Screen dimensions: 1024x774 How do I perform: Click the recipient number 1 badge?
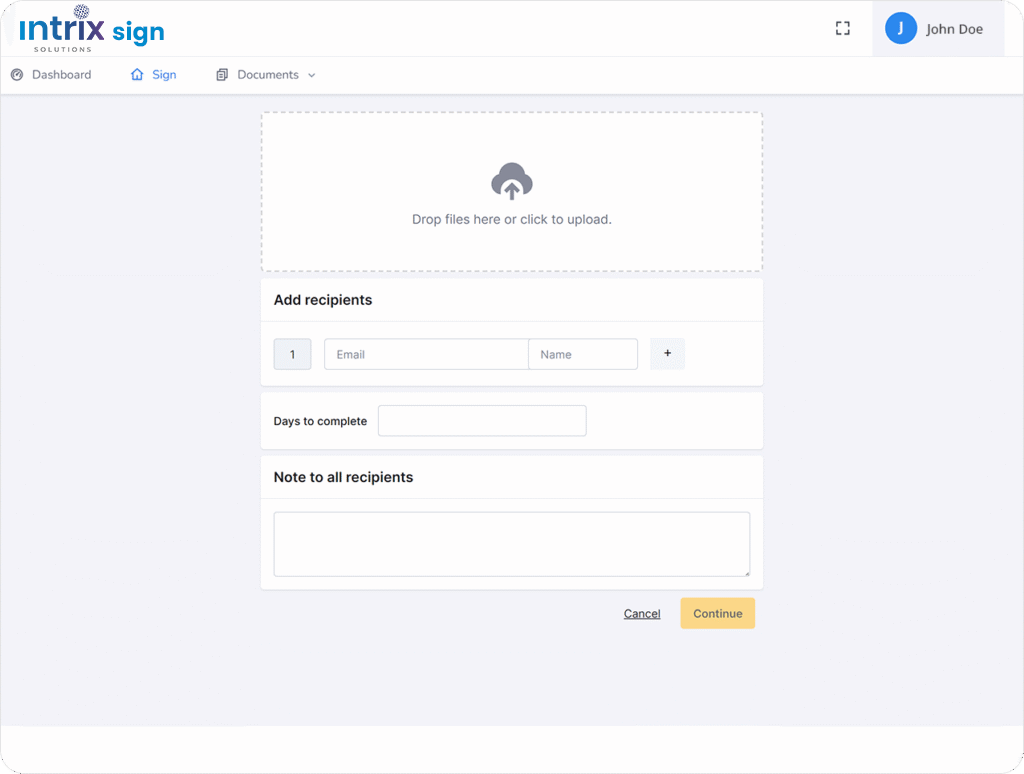(292, 354)
